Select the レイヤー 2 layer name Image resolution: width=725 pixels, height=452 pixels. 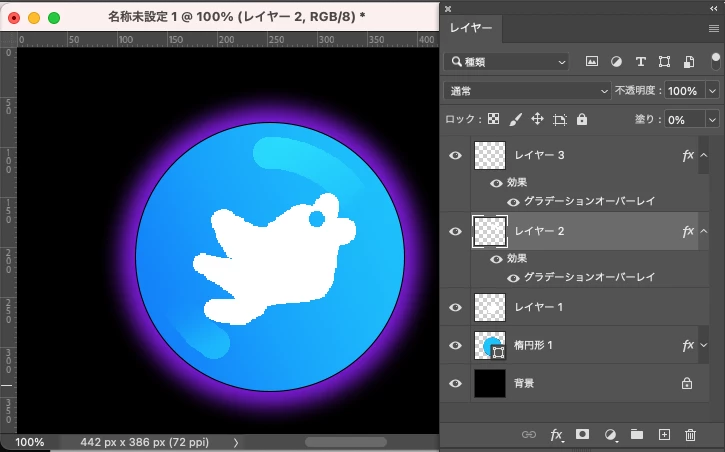click(x=539, y=231)
